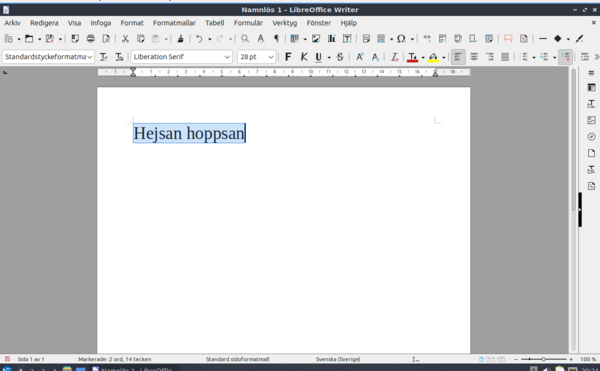This screenshot has height=371, width=600.
Task: Click the Copy icon
Action: tap(140, 39)
